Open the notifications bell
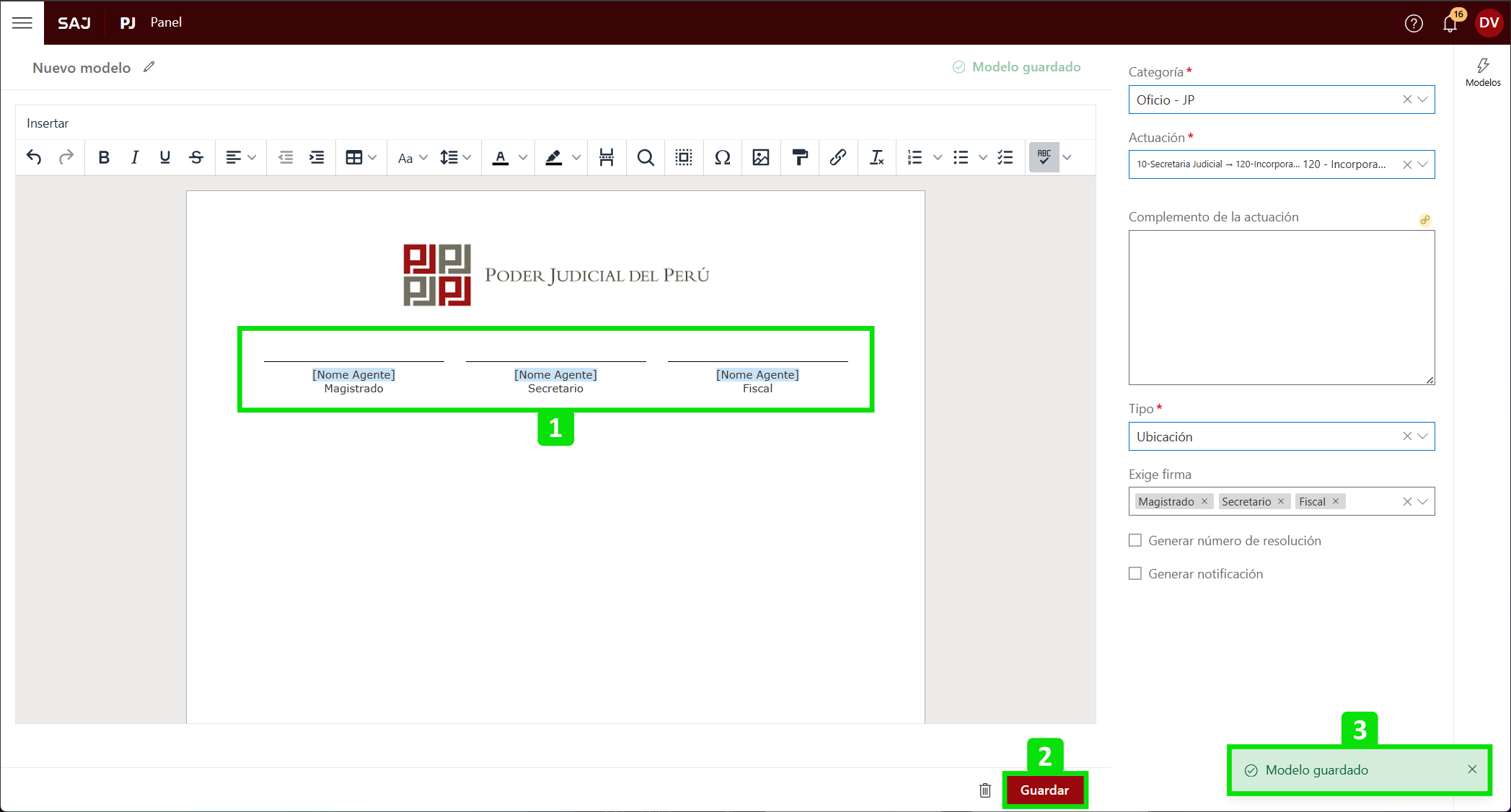The image size is (1511, 812). point(1450,23)
